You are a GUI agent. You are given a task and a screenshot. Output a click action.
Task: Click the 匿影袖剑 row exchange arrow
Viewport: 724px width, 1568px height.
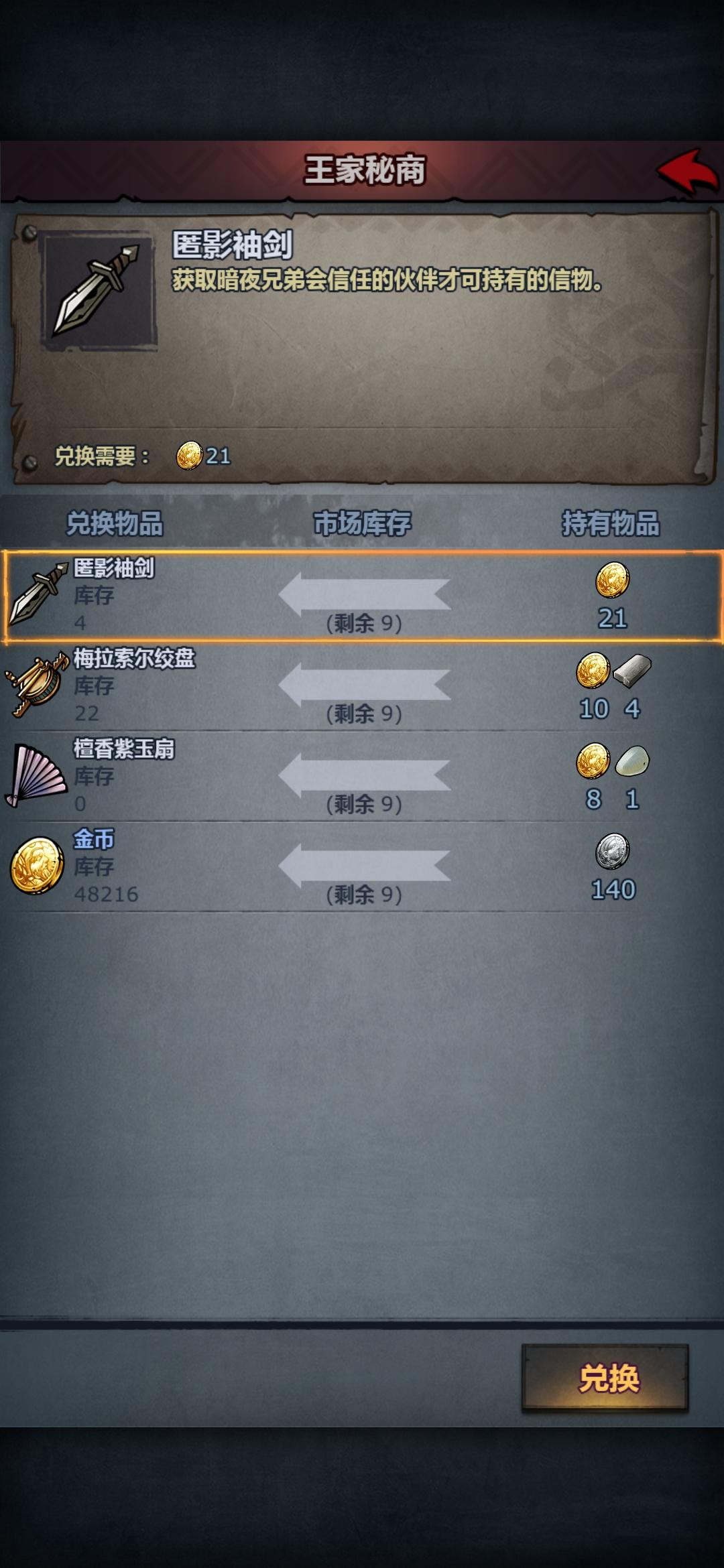pyautogui.click(x=364, y=594)
